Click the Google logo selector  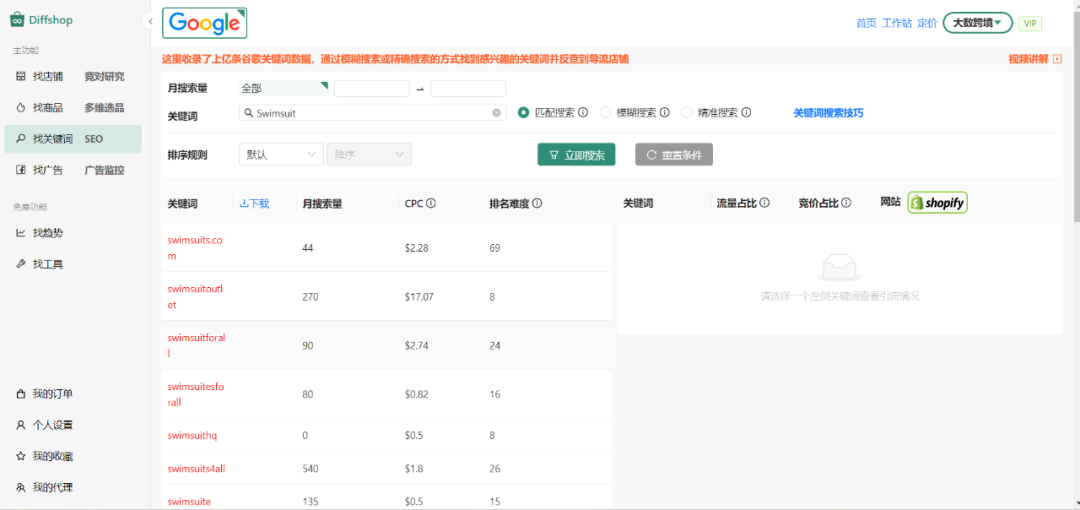point(205,23)
